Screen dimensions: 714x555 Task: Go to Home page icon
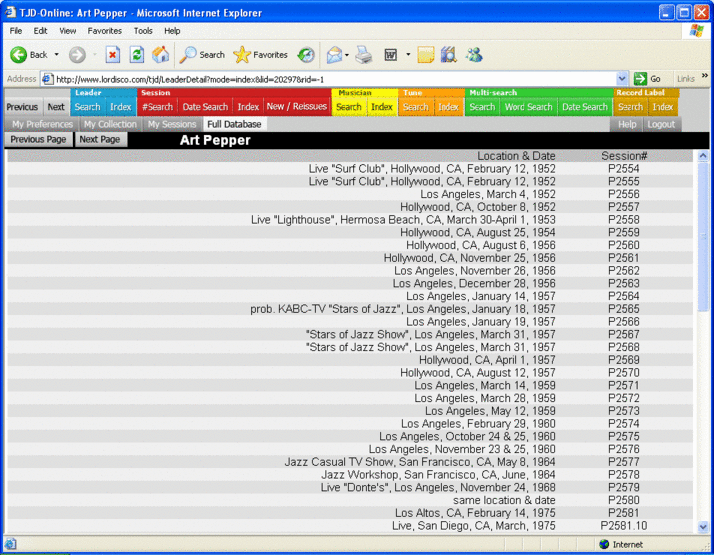tap(160, 55)
